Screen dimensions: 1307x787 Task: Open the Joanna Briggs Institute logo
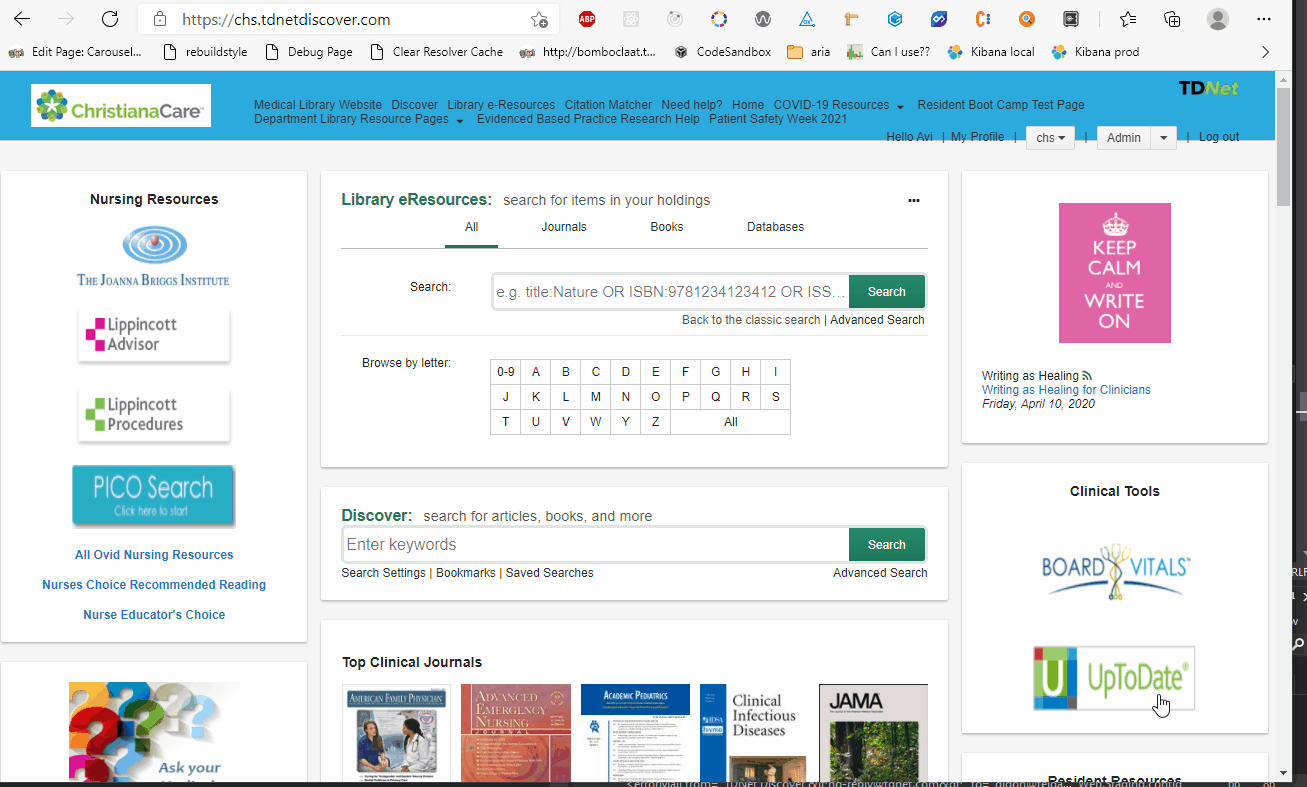tap(153, 256)
